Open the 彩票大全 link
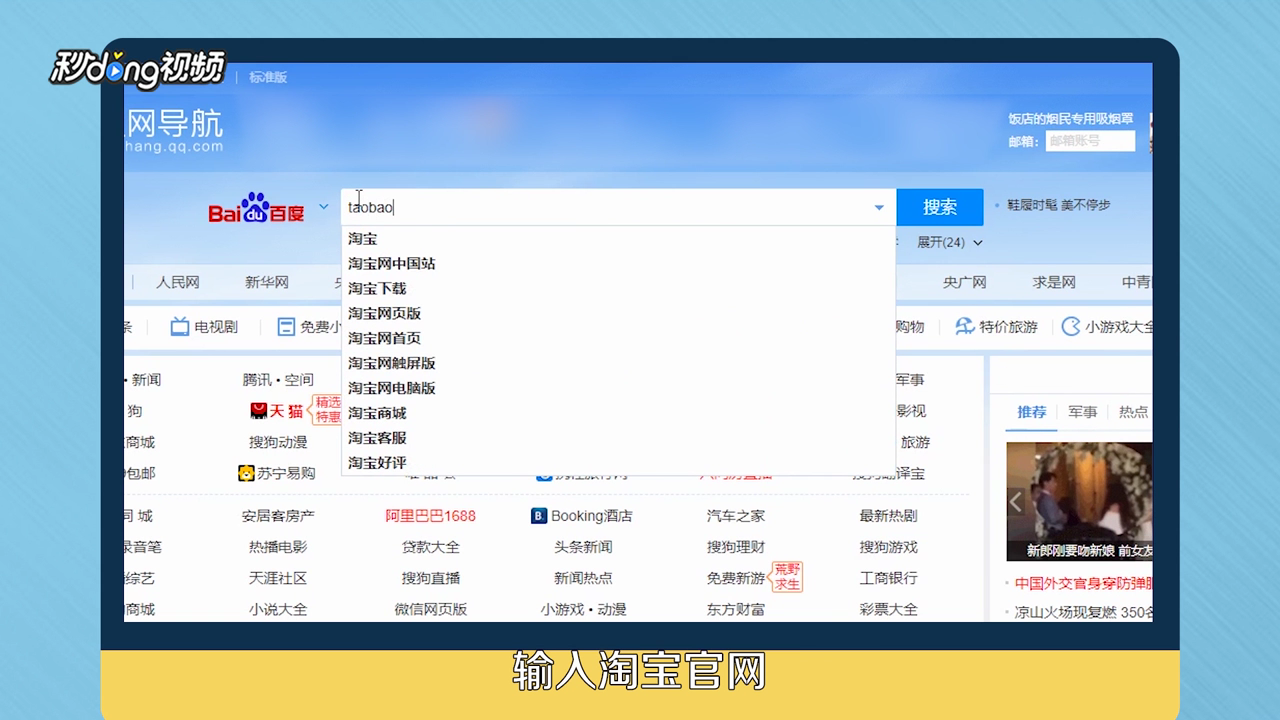The image size is (1280, 720). click(x=888, y=609)
